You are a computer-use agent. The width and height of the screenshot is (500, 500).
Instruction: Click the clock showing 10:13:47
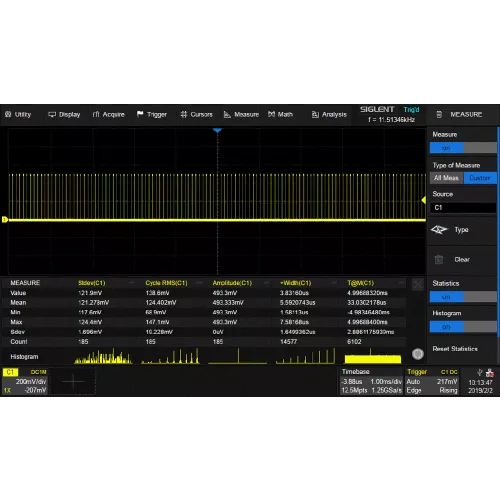coord(480,382)
